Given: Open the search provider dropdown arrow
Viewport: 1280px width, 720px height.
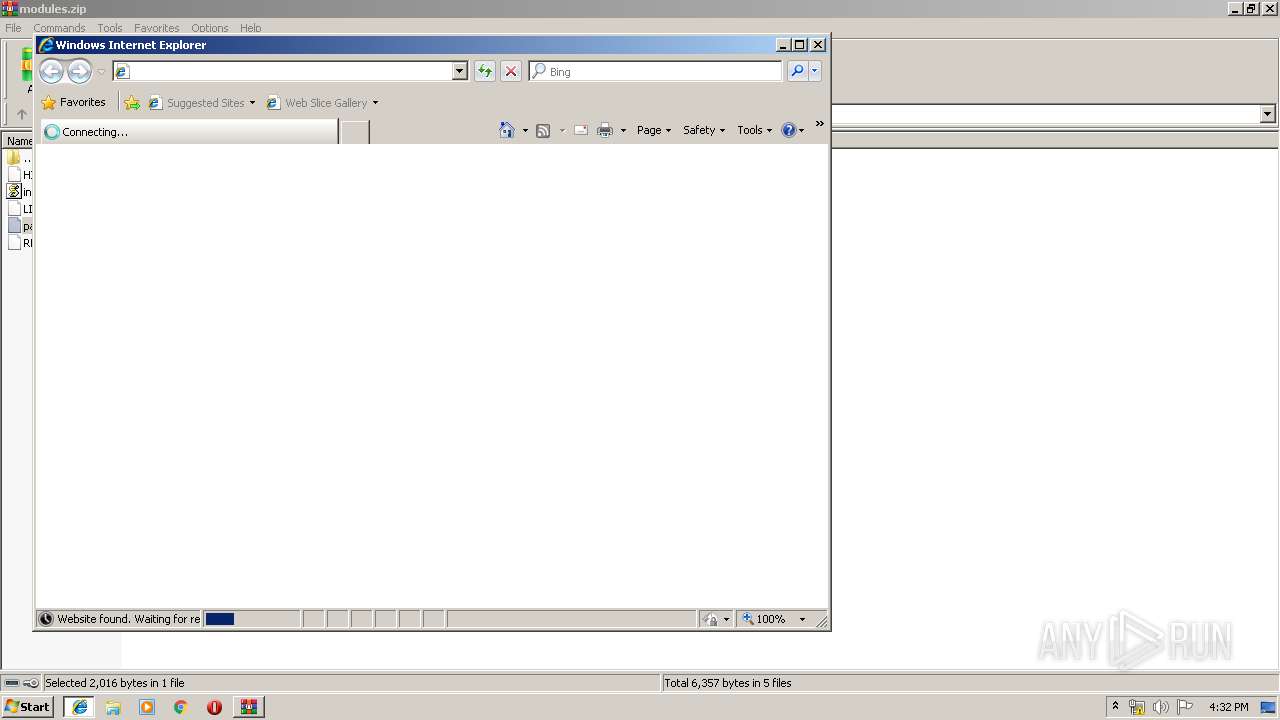Looking at the screenshot, I should (815, 71).
